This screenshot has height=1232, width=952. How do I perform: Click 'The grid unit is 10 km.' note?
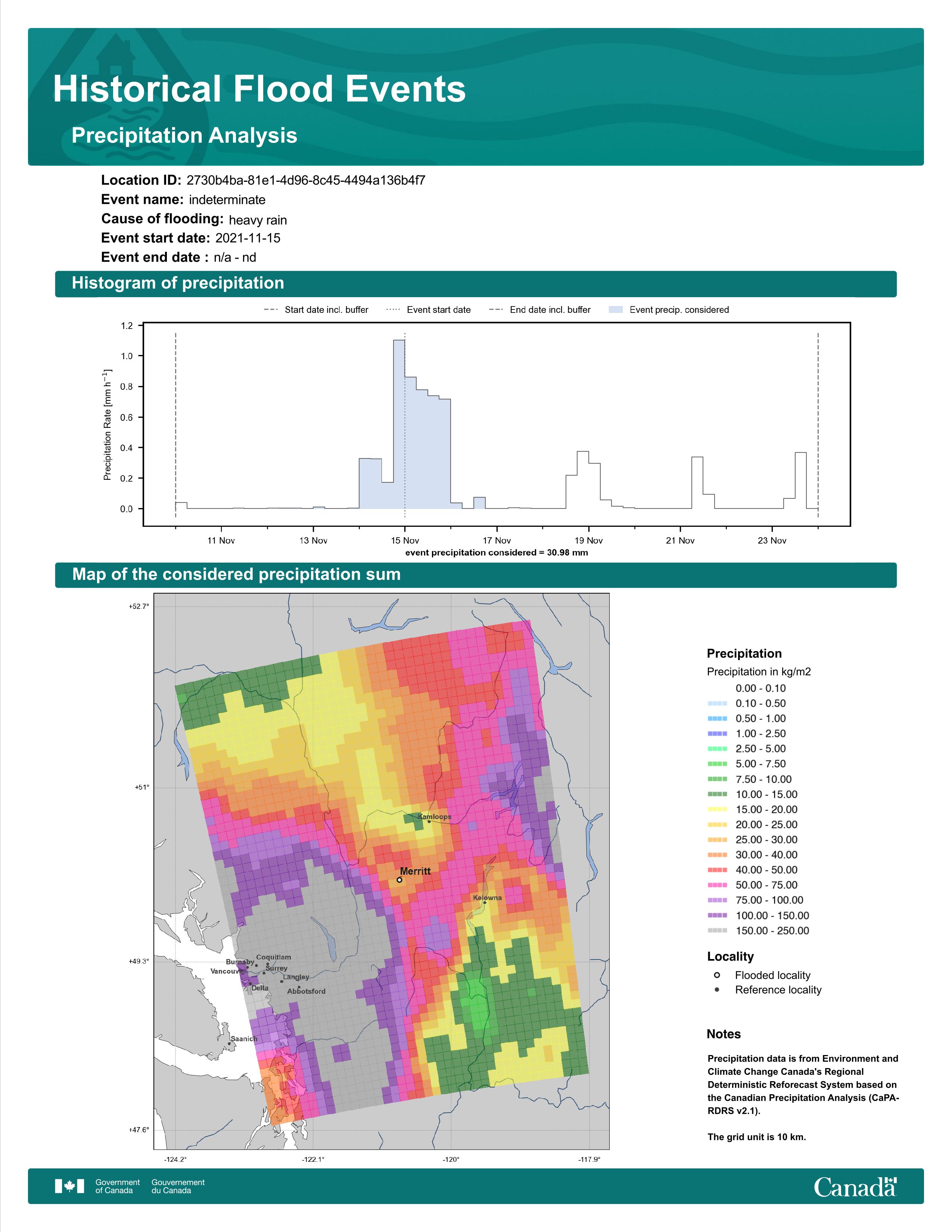tap(757, 1137)
